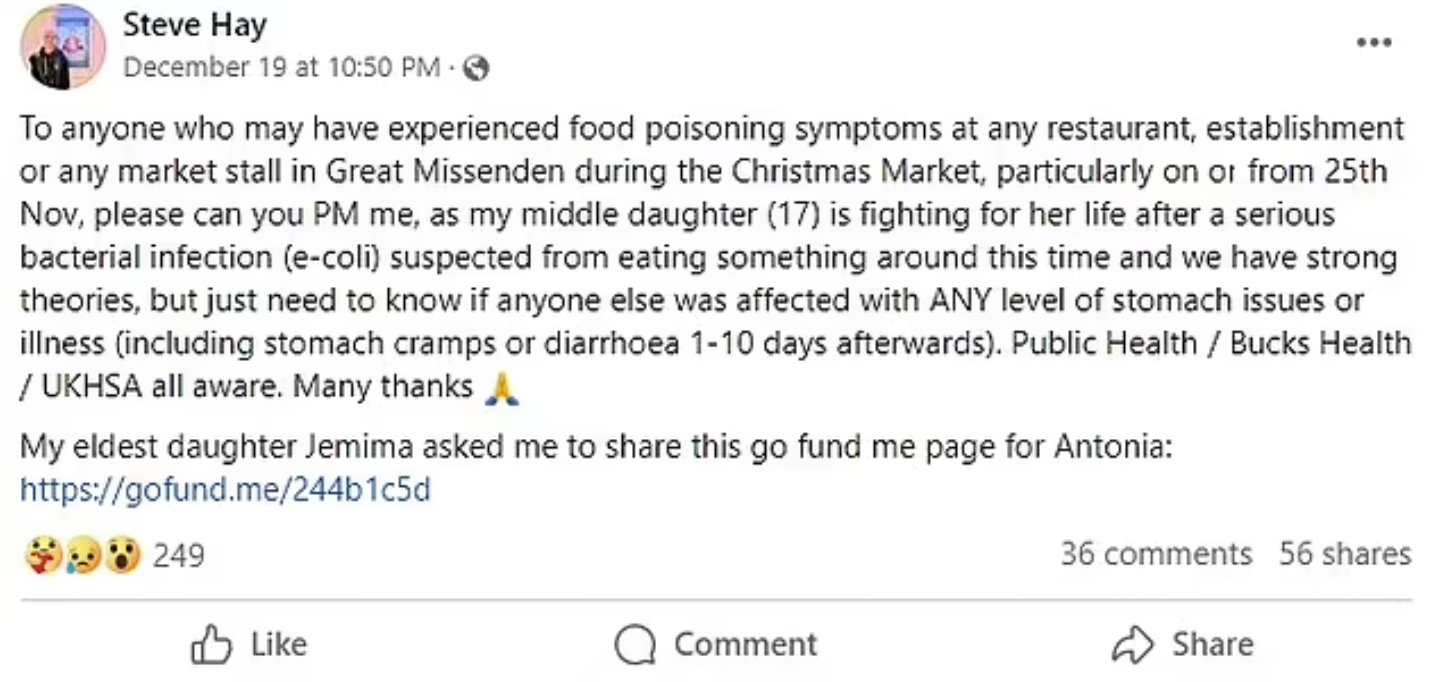Open Steve Hay's profile picture
This screenshot has height=682, width=1432.
(x=63, y=47)
